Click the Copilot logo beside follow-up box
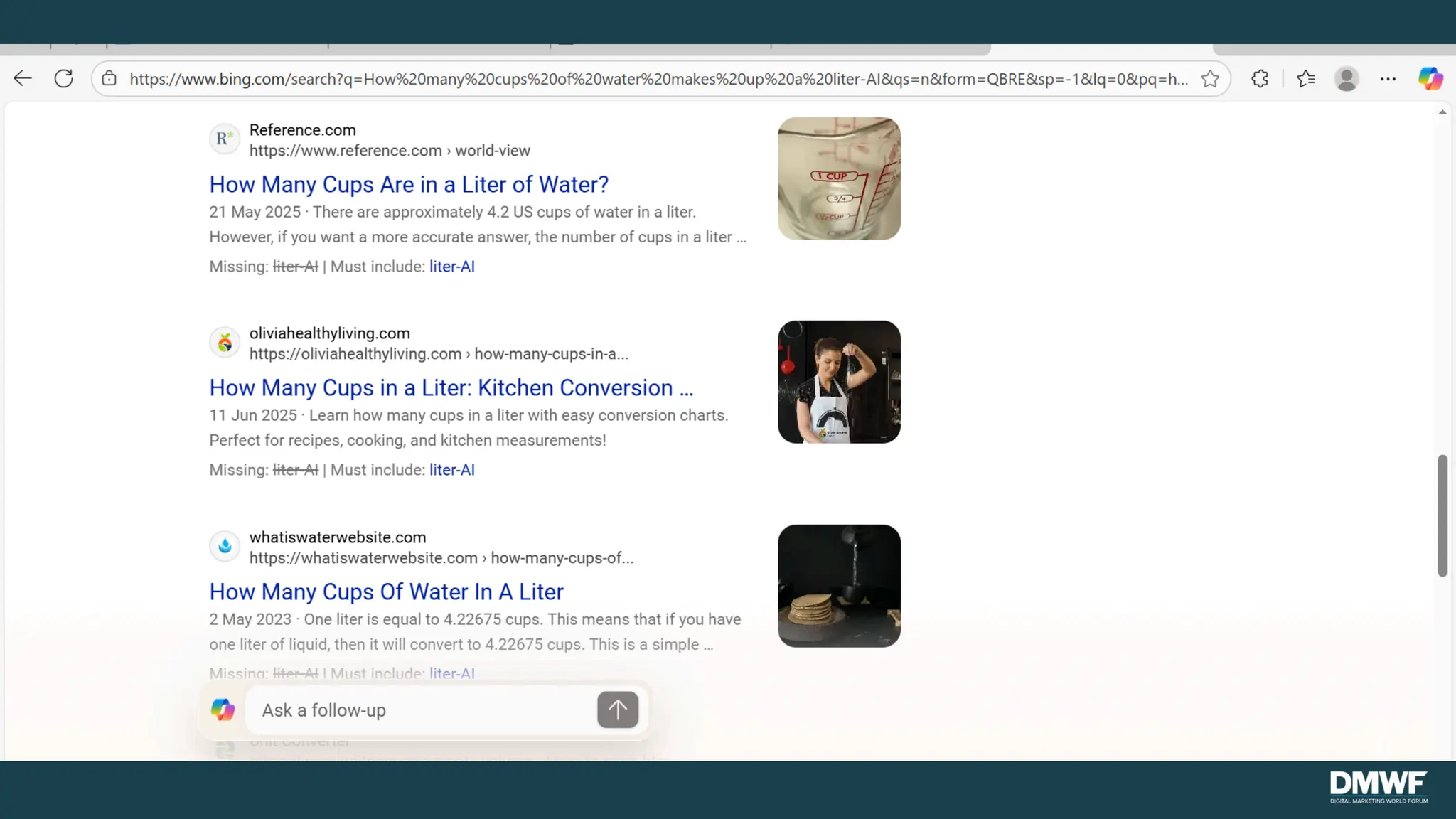The image size is (1456, 819). click(223, 710)
